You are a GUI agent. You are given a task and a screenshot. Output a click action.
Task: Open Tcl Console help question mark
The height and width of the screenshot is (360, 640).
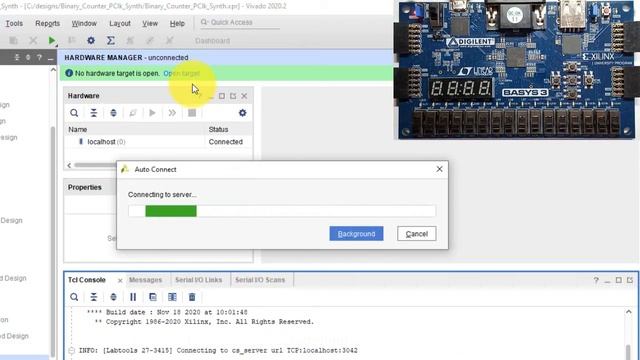point(596,280)
